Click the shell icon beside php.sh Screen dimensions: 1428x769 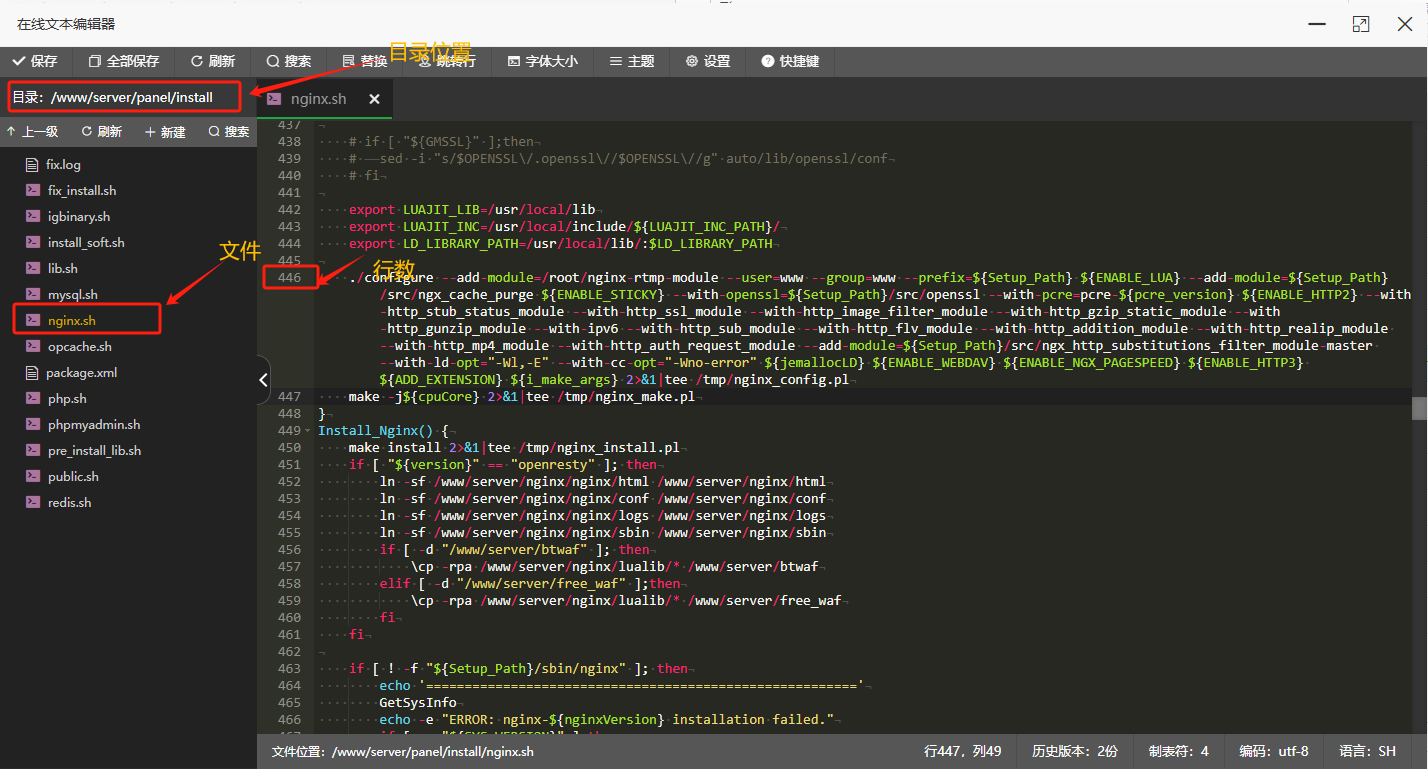coord(32,398)
